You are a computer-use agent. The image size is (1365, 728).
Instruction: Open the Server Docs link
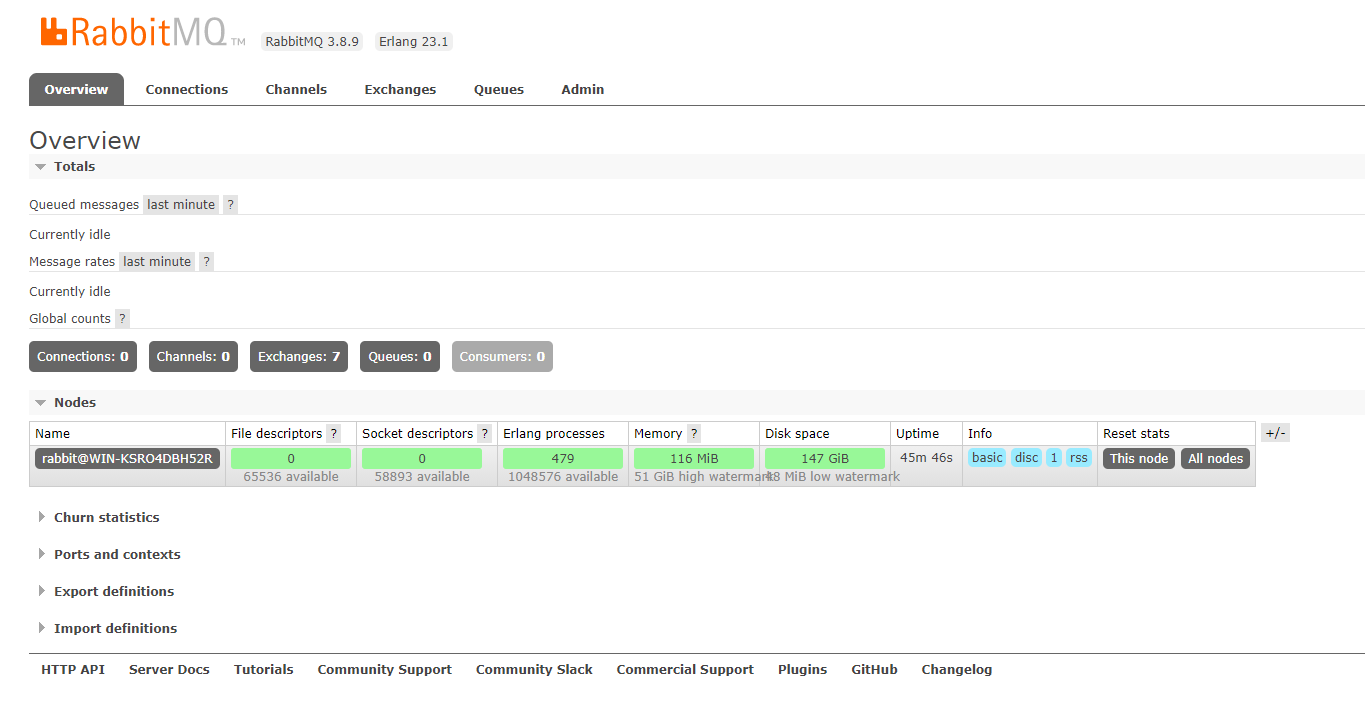coord(169,669)
